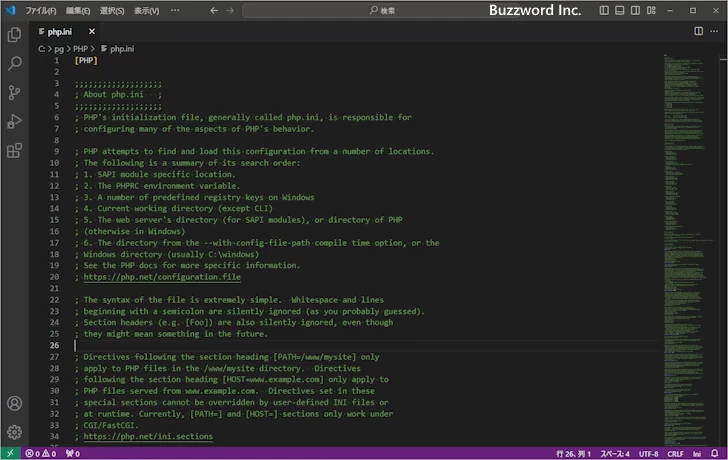The height and width of the screenshot is (460, 728).
Task: Open the Search view in activity bar
Action: tap(14, 64)
